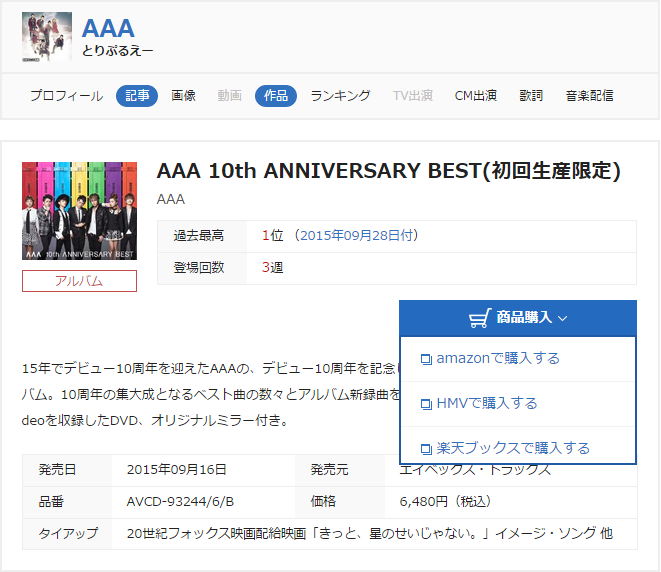661x572 pixels.
Task: Click the greyed 動画 tab
Action: pos(229,96)
